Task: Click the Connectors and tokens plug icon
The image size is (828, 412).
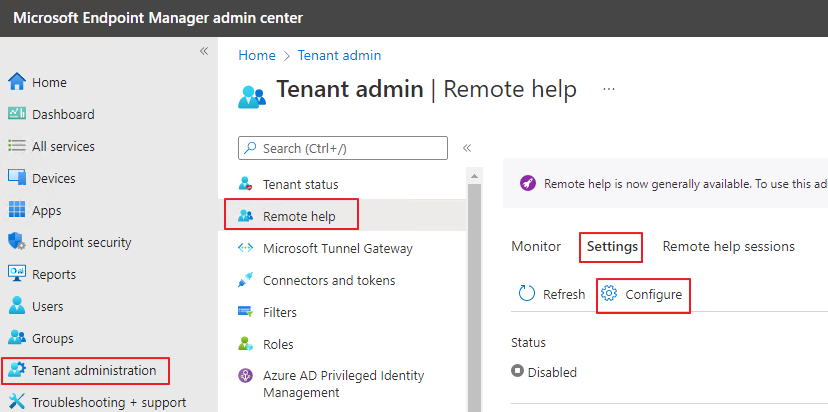Action: tap(246, 280)
